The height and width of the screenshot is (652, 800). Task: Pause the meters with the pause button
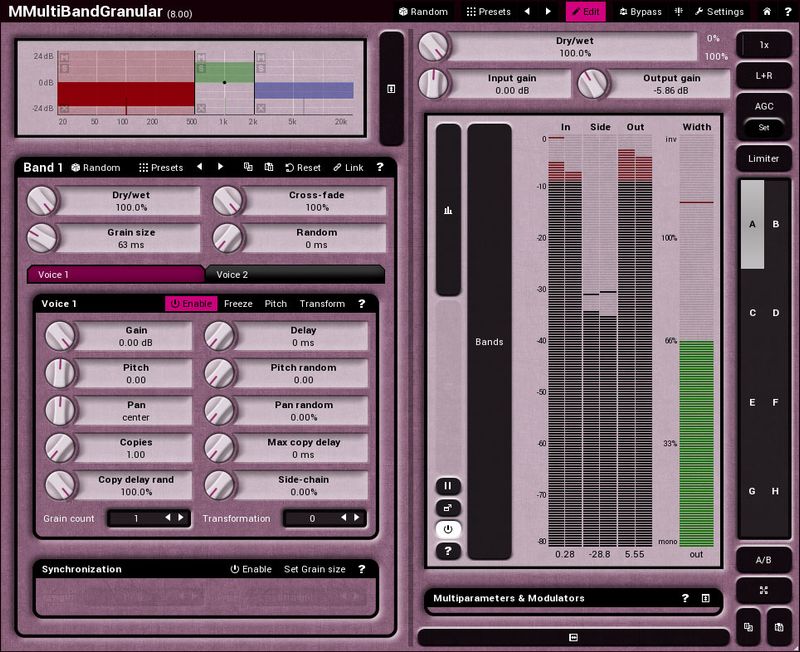(448, 486)
